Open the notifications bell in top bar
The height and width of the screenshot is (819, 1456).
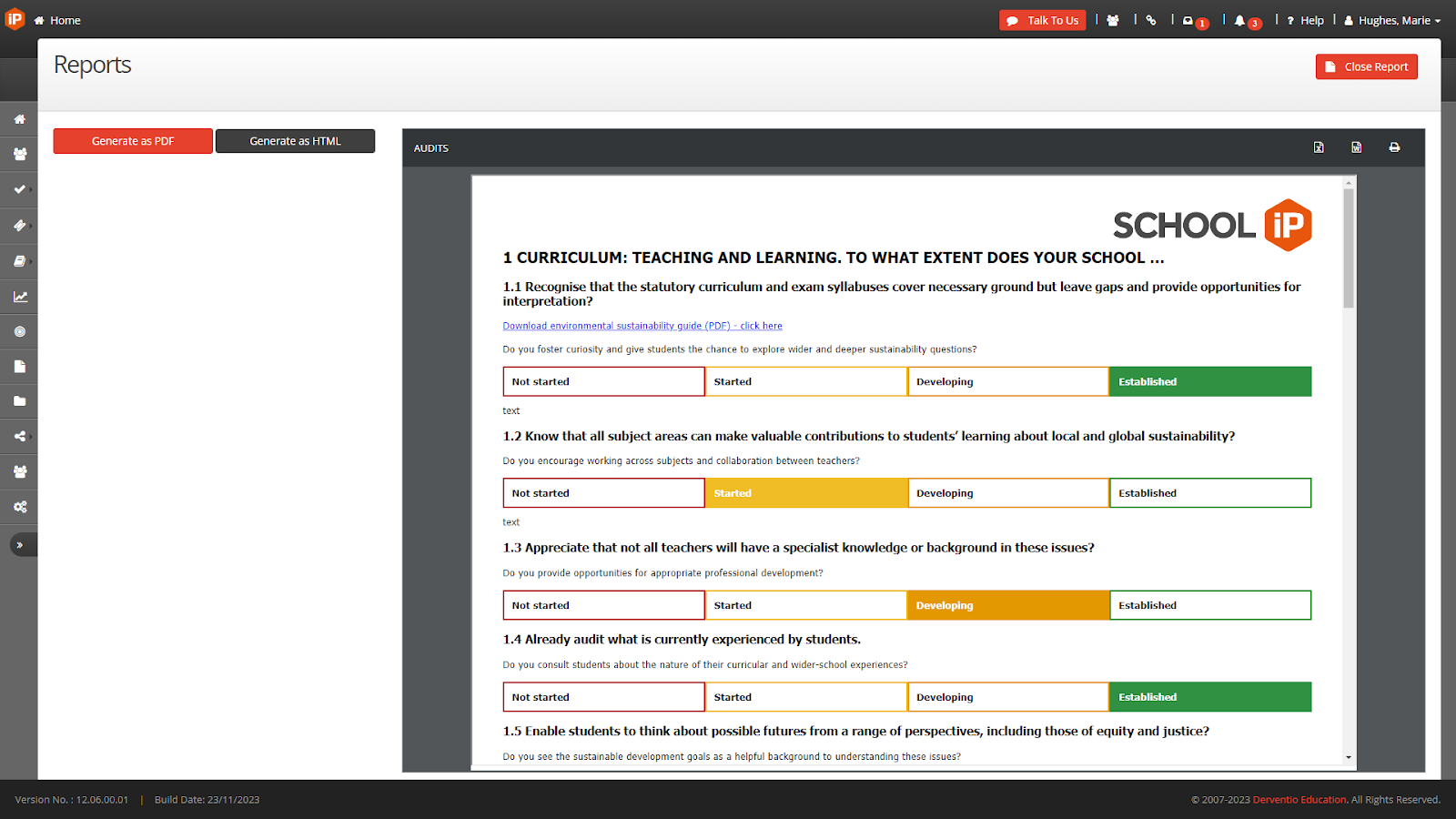point(1239,21)
